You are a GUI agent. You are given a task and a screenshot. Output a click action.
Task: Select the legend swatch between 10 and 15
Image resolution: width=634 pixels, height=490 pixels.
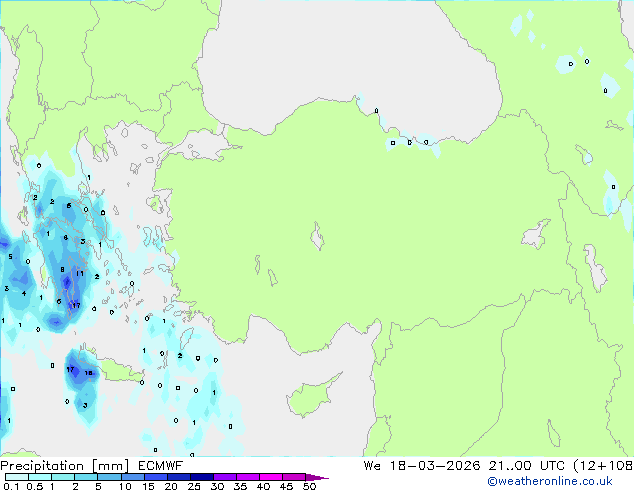[x=133, y=477]
